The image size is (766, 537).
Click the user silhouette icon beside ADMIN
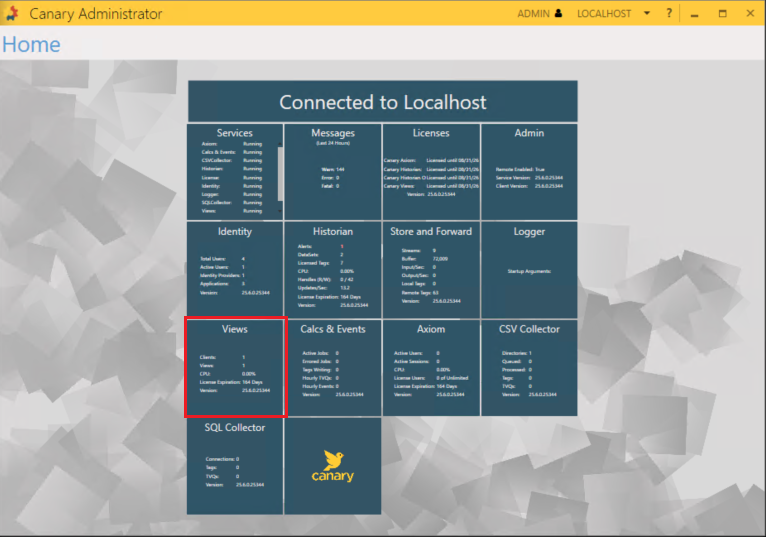point(558,13)
